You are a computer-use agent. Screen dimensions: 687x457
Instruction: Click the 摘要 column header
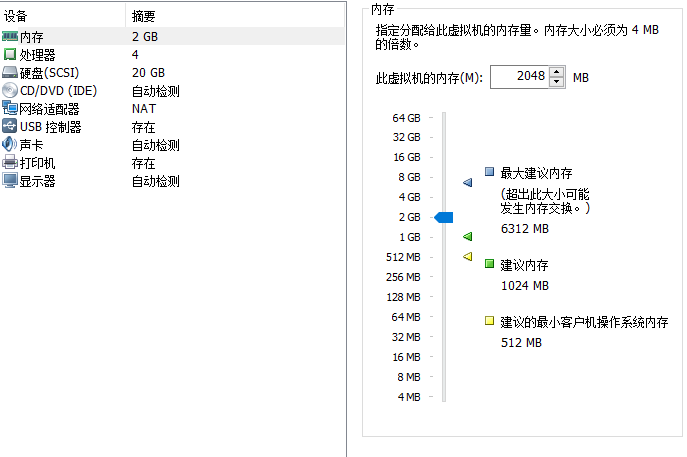pyautogui.click(x=143, y=16)
